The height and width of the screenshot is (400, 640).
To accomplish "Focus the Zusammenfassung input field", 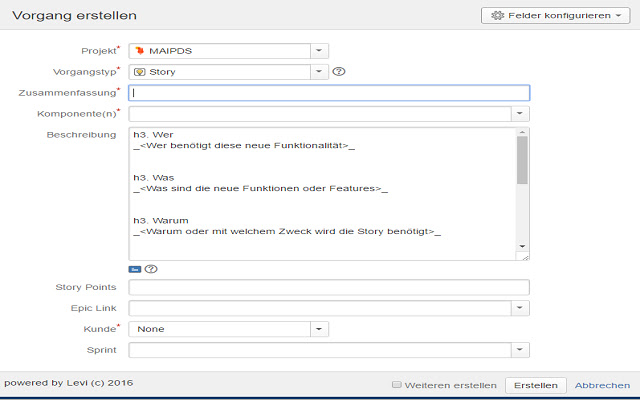I will point(329,93).
